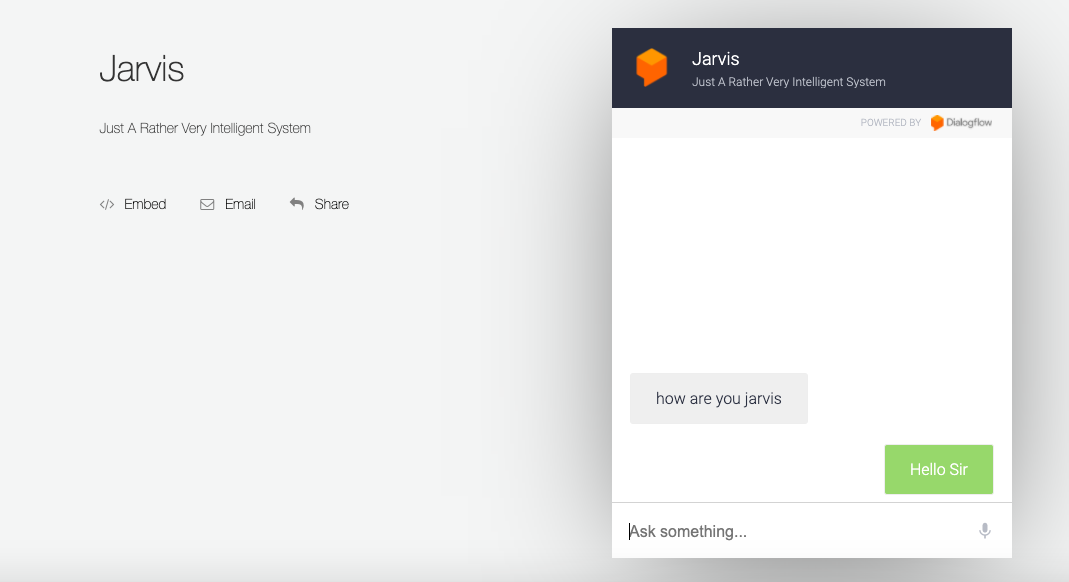Viewport: 1069px width, 582px height.
Task: Click the Hello Sir response bubble
Action: click(x=938, y=468)
